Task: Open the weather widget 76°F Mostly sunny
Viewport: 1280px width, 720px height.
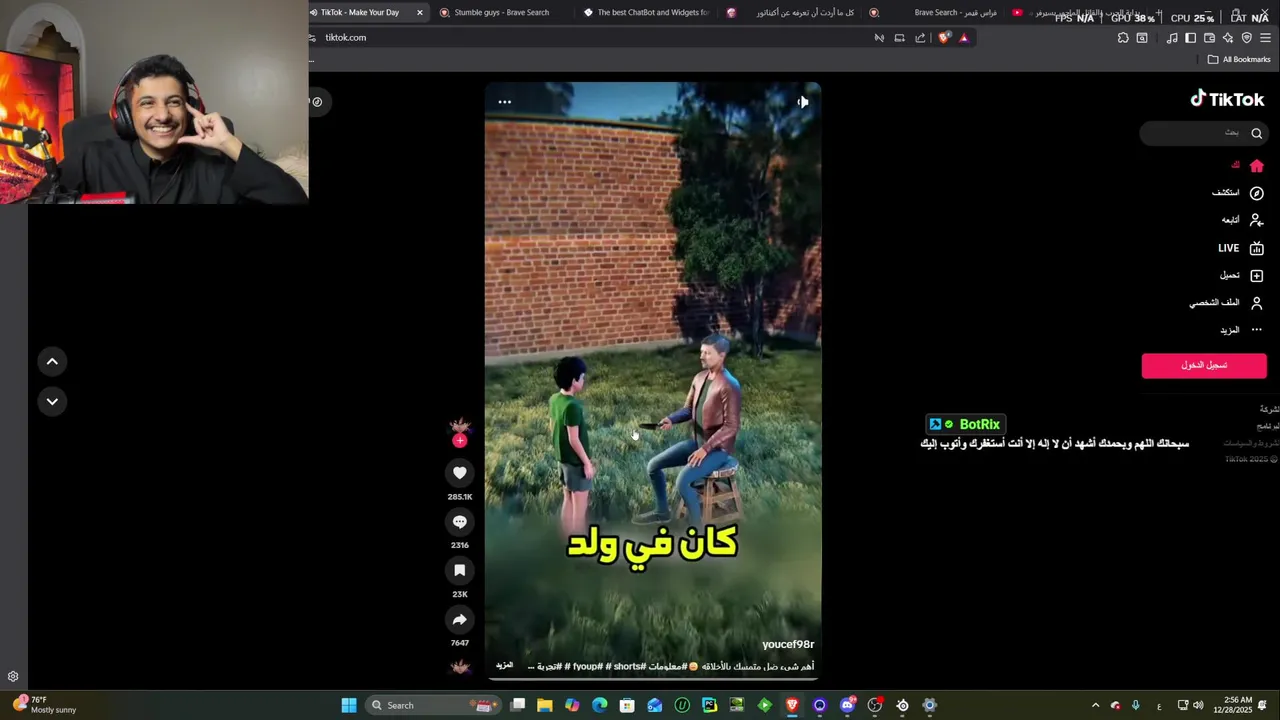Action: (x=45, y=705)
